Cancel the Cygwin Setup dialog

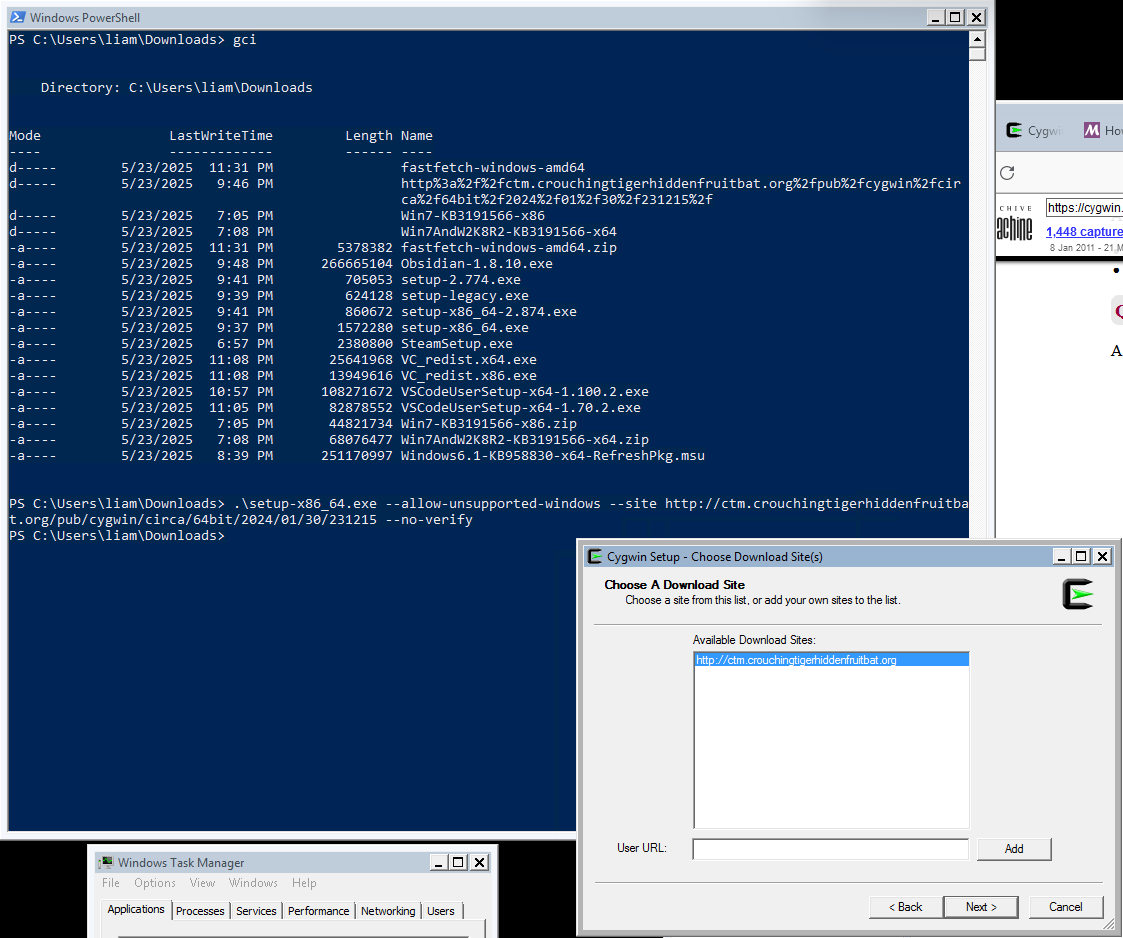point(1066,906)
